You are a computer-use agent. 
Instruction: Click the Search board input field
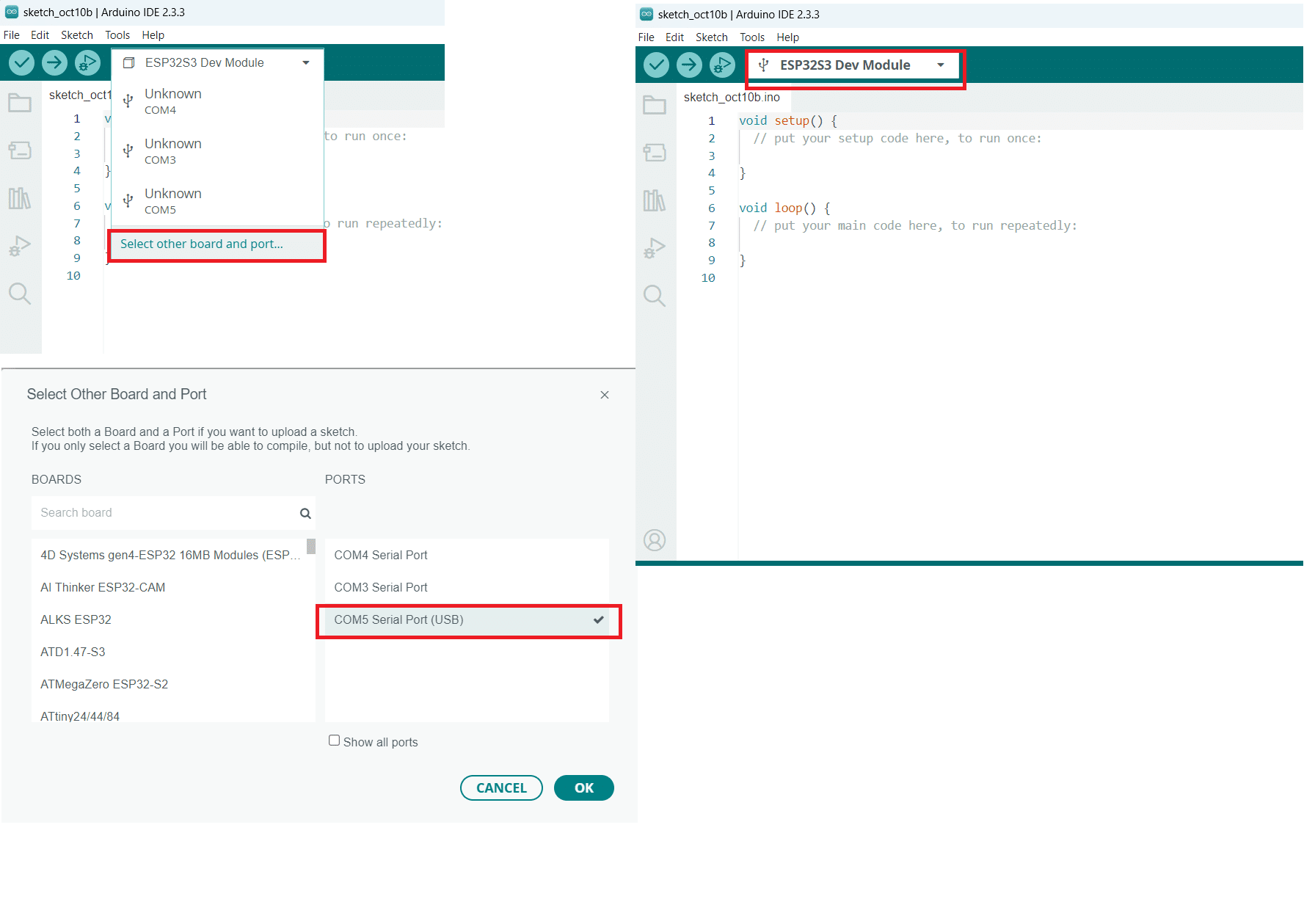point(173,513)
